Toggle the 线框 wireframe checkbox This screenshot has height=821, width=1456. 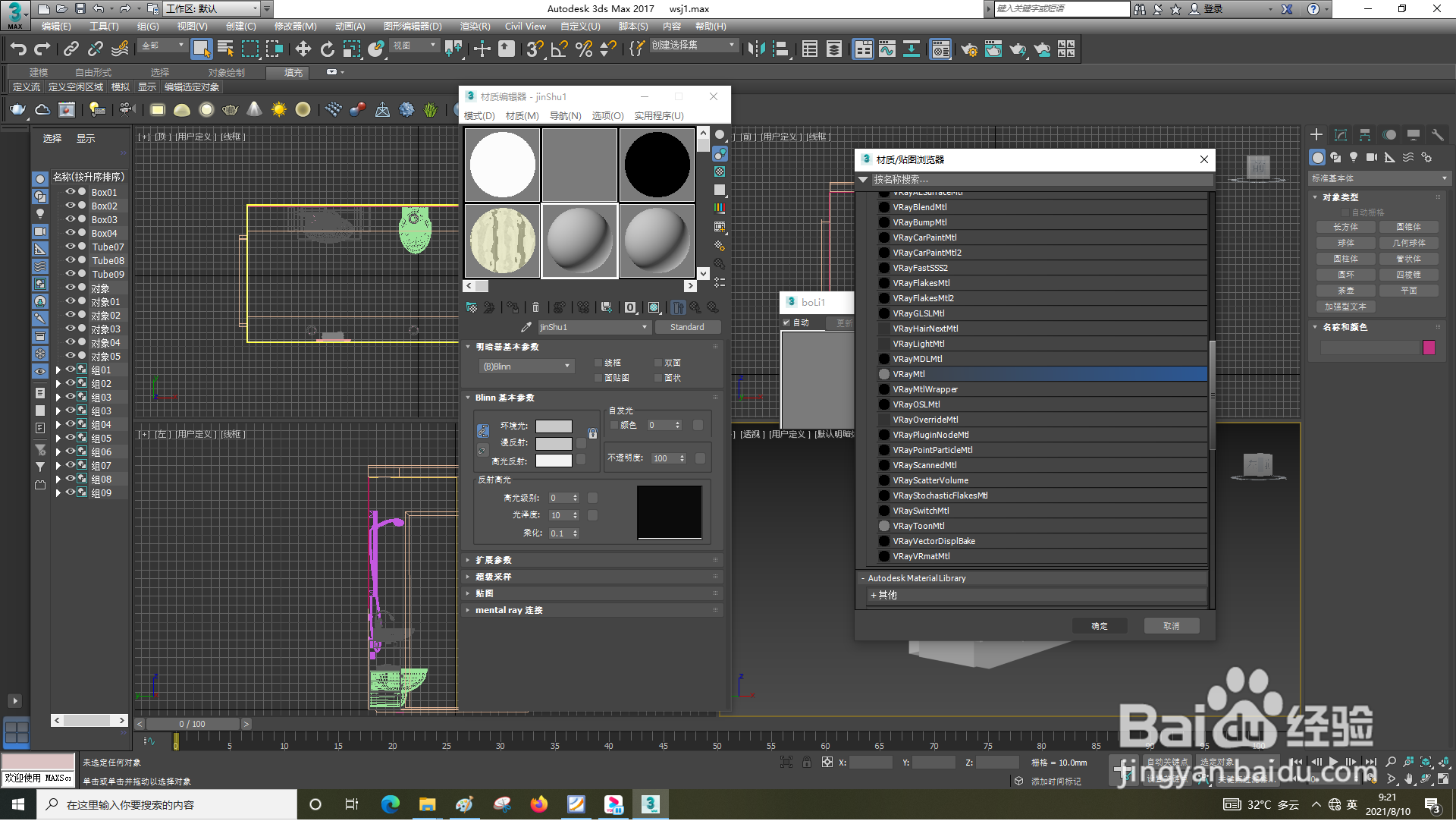[598, 363]
